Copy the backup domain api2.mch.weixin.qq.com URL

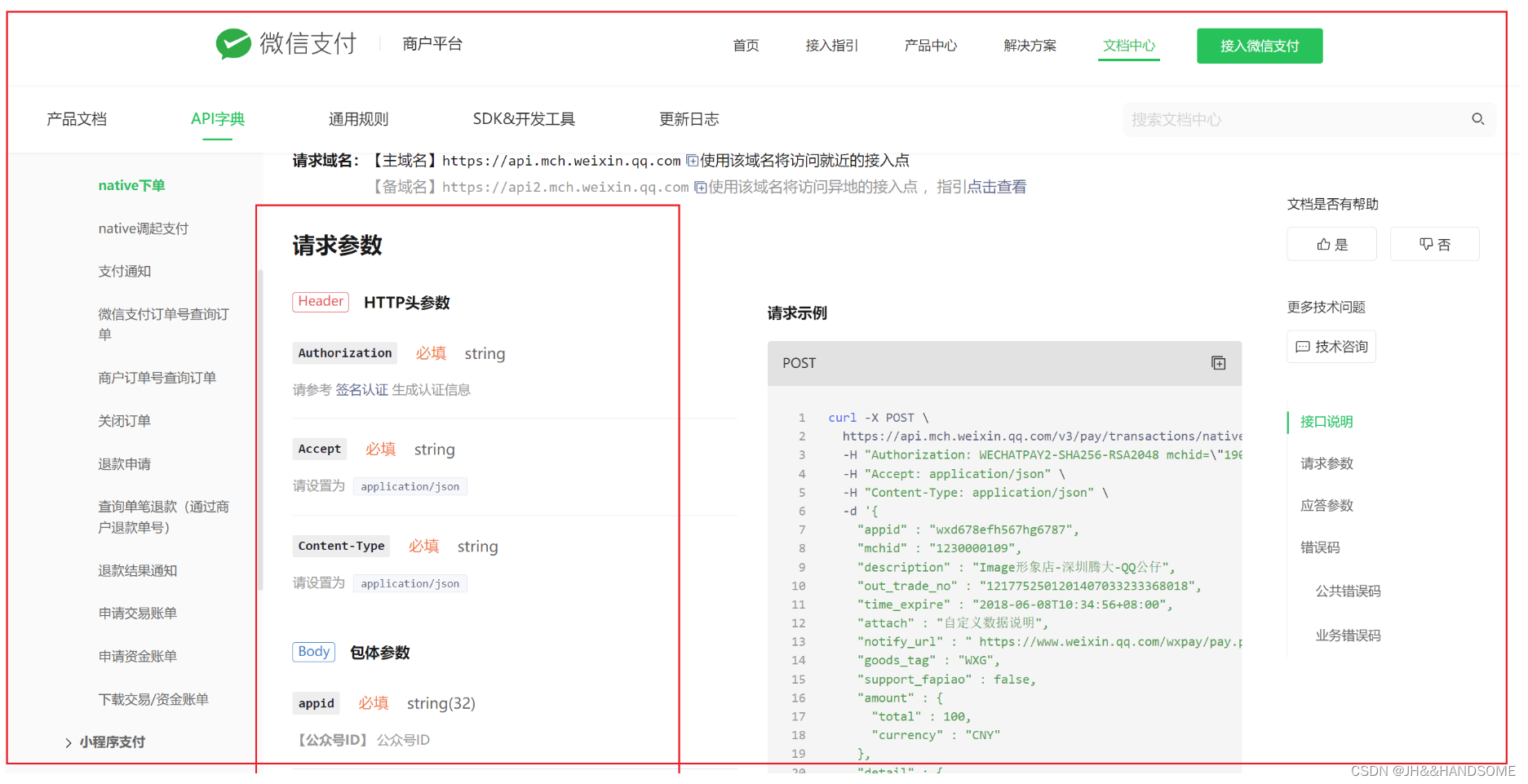coord(700,187)
